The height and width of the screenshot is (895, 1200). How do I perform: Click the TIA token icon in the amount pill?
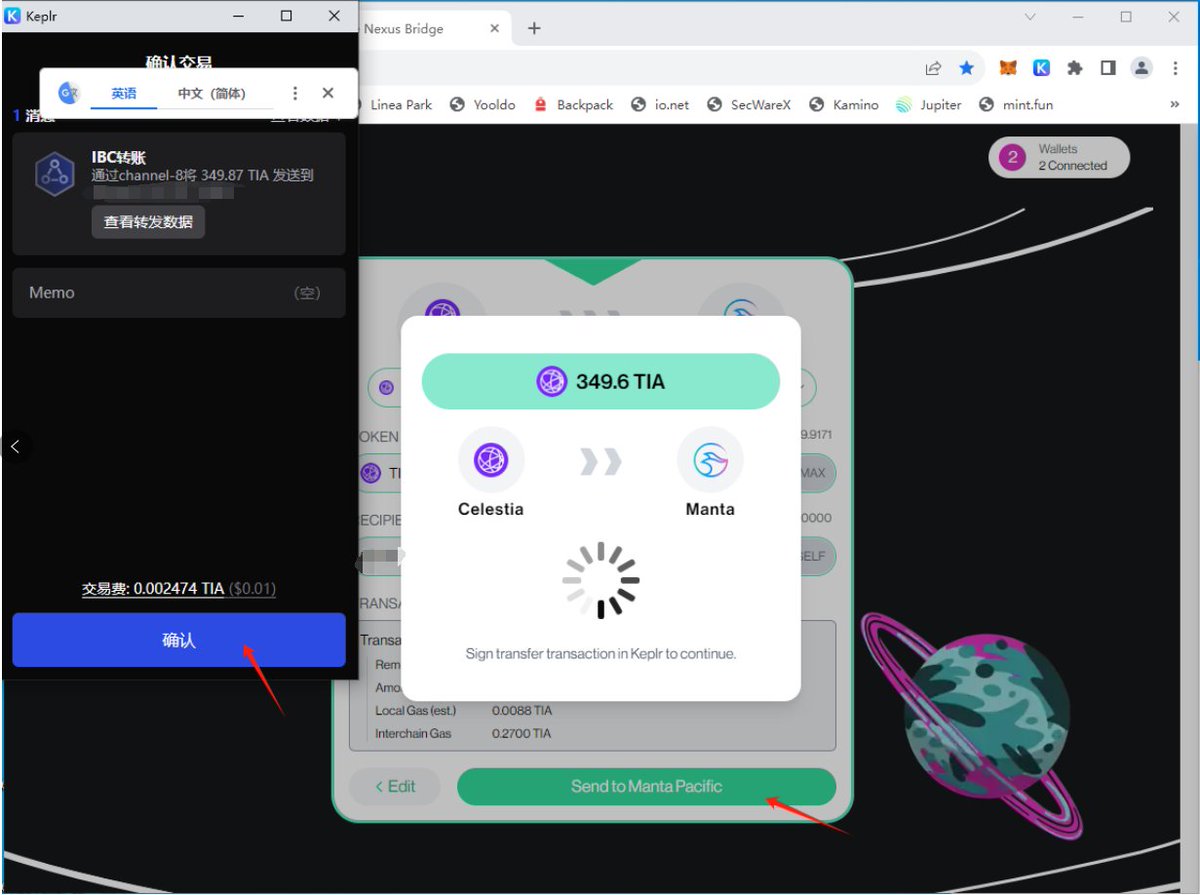pos(552,381)
